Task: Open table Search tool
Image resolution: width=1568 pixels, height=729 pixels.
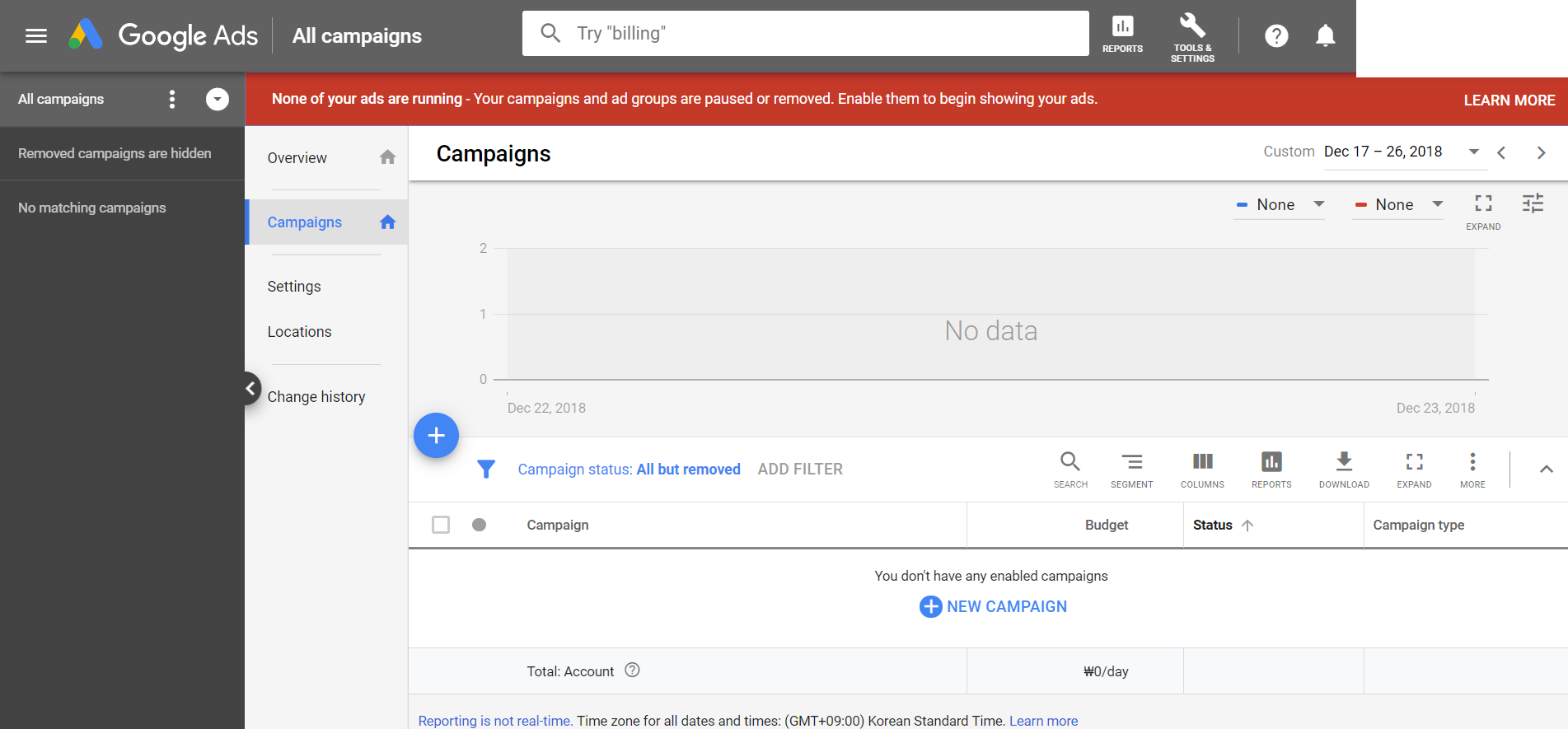Action: coord(1070,470)
